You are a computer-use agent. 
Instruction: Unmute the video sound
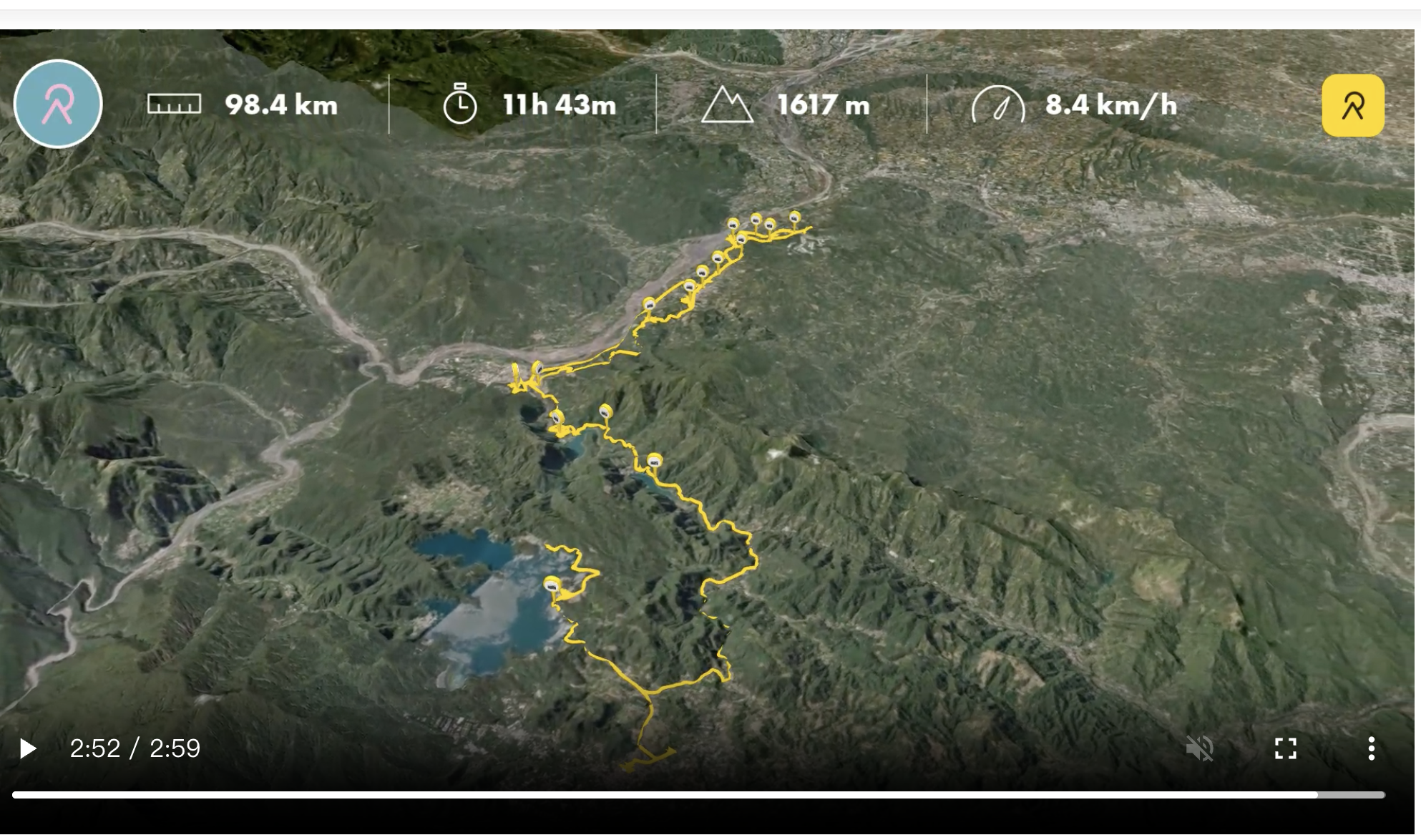click(1200, 748)
